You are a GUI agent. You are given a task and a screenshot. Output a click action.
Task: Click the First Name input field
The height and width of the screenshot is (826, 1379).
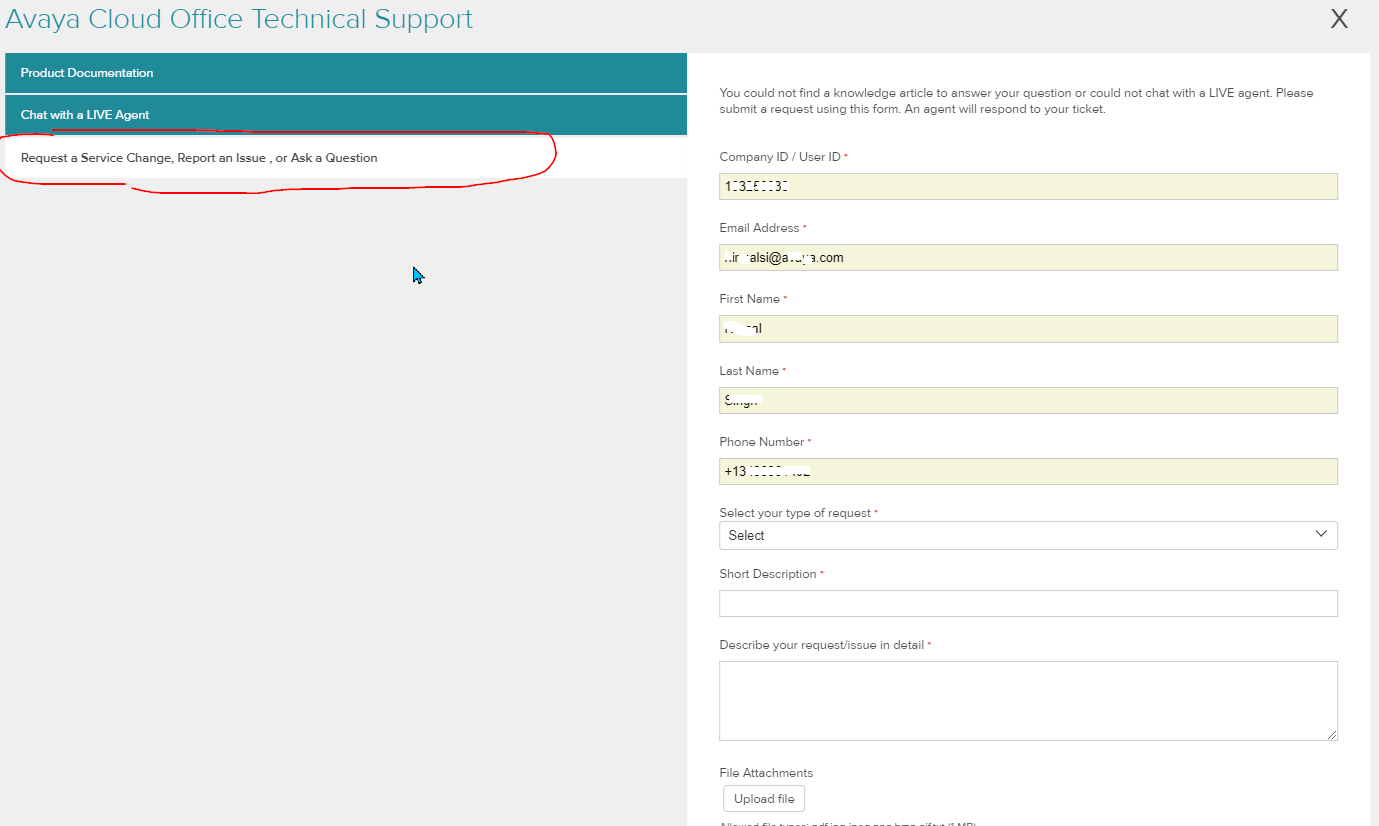click(x=1028, y=329)
